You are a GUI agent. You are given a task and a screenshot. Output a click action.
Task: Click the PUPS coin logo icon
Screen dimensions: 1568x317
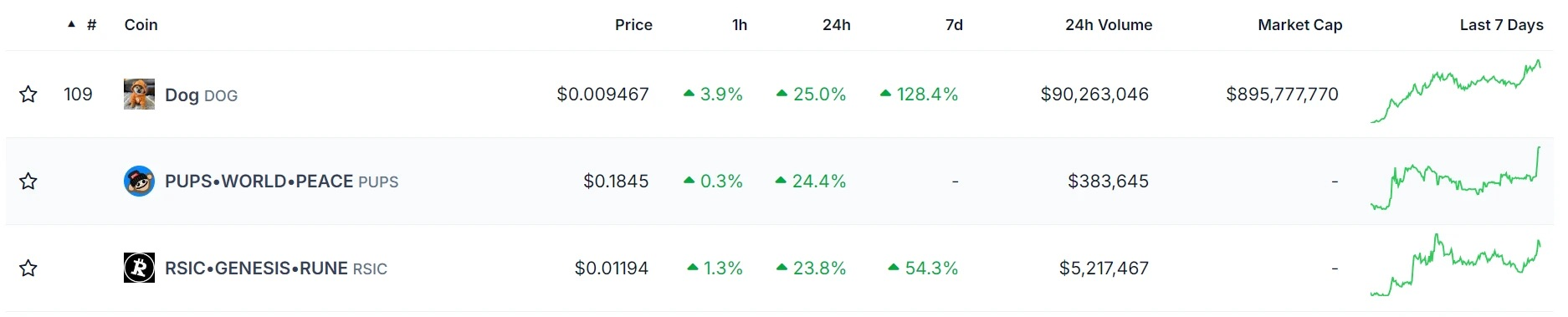coord(139,182)
